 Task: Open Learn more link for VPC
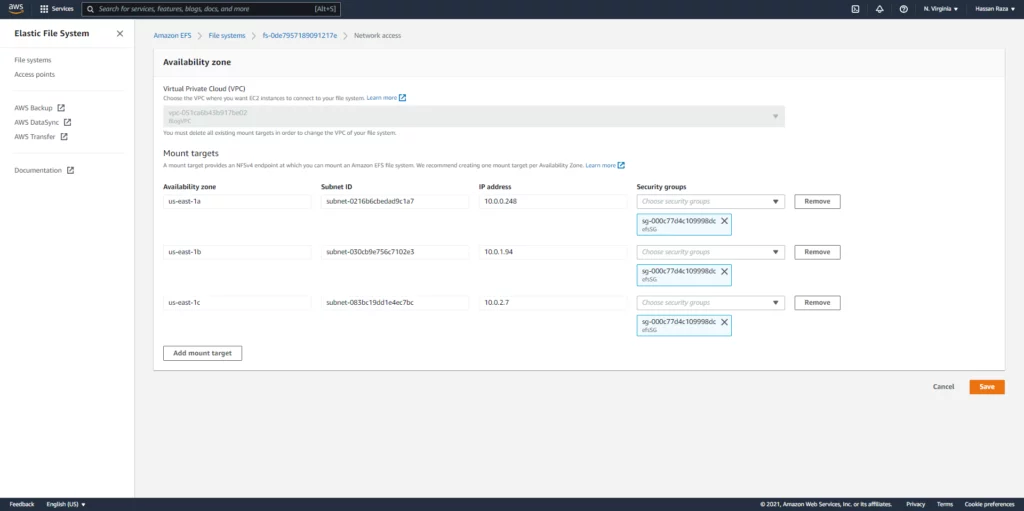386,97
